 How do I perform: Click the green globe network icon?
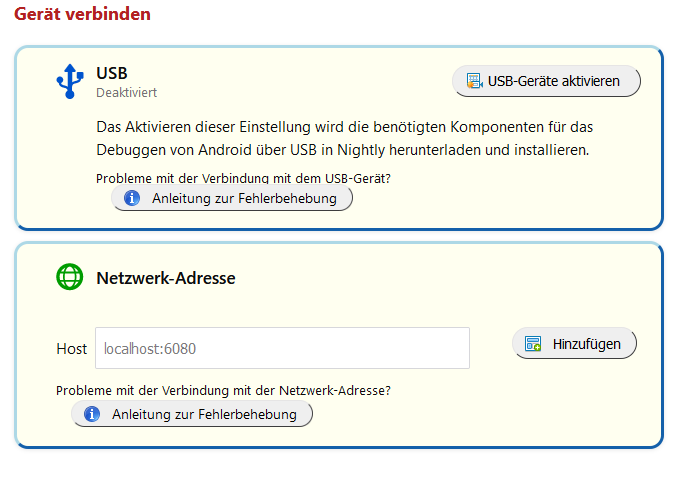pos(70,278)
